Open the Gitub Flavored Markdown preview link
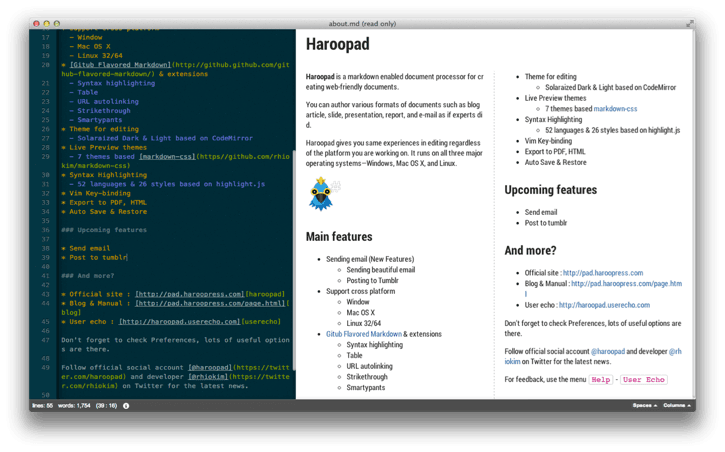Screen dimensions: 725x452 click(364, 334)
